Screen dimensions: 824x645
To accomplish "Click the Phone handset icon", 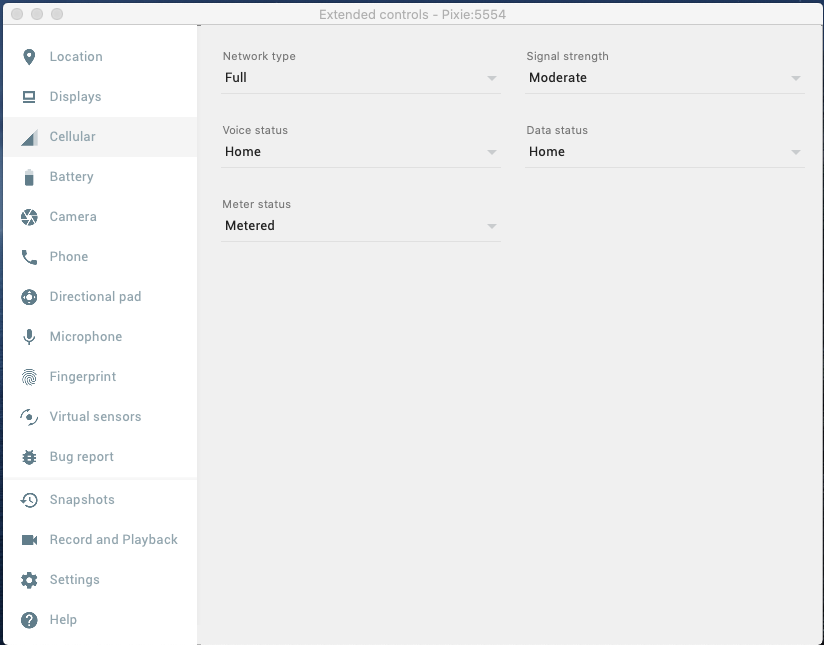I will coord(29,257).
